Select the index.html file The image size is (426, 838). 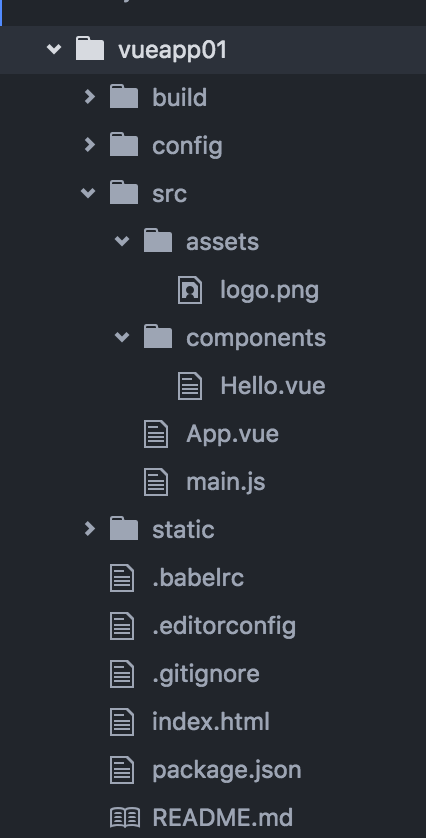coord(211,722)
